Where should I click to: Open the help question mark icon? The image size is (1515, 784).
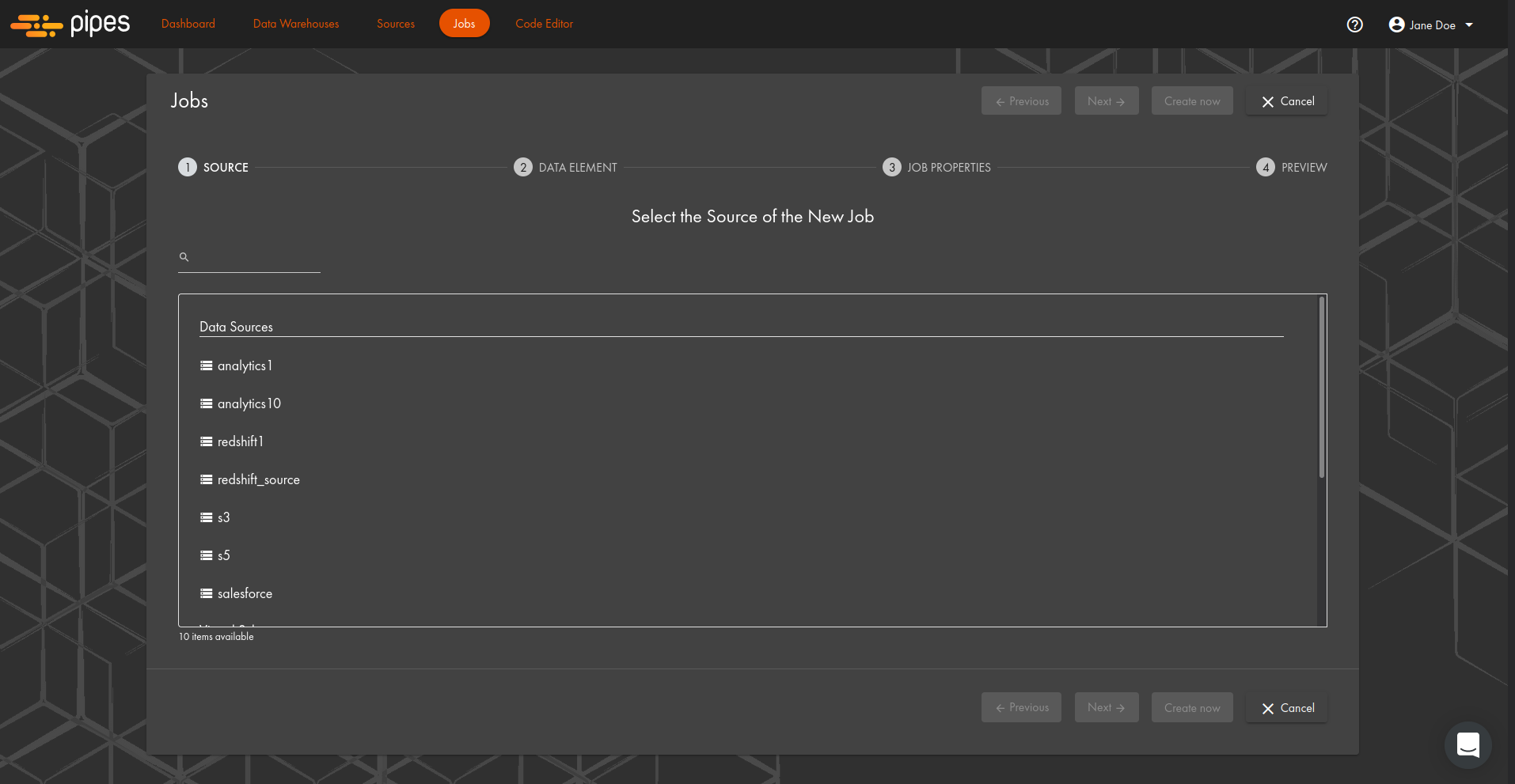(x=1354, y=25)
